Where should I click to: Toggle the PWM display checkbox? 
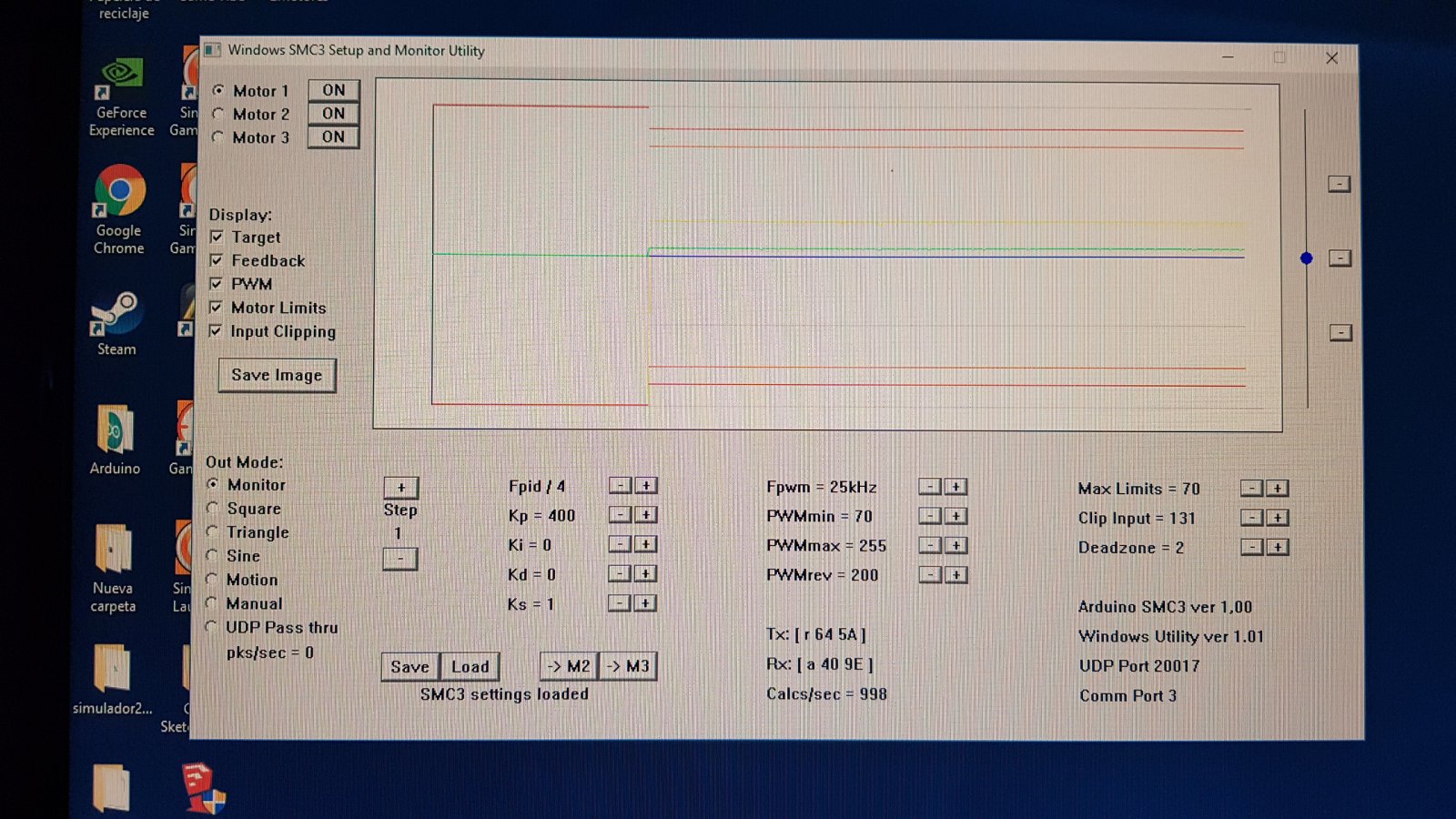pyautogui.click(x=217, y=284)
